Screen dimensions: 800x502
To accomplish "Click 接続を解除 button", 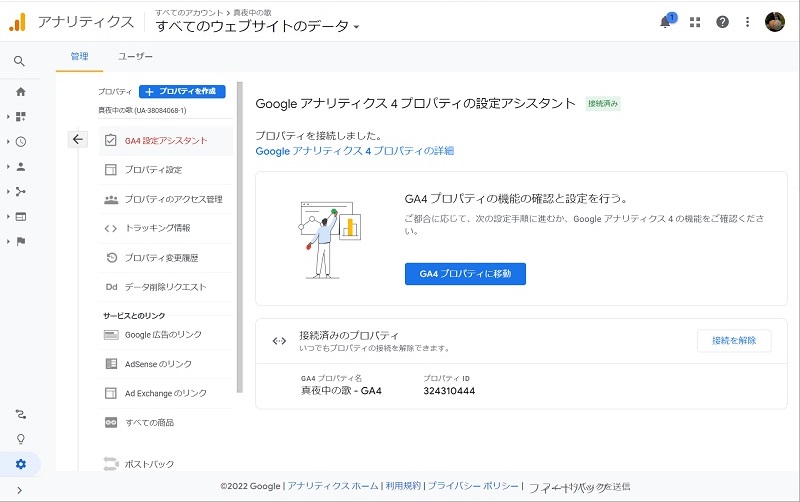I will pos(734,340).
